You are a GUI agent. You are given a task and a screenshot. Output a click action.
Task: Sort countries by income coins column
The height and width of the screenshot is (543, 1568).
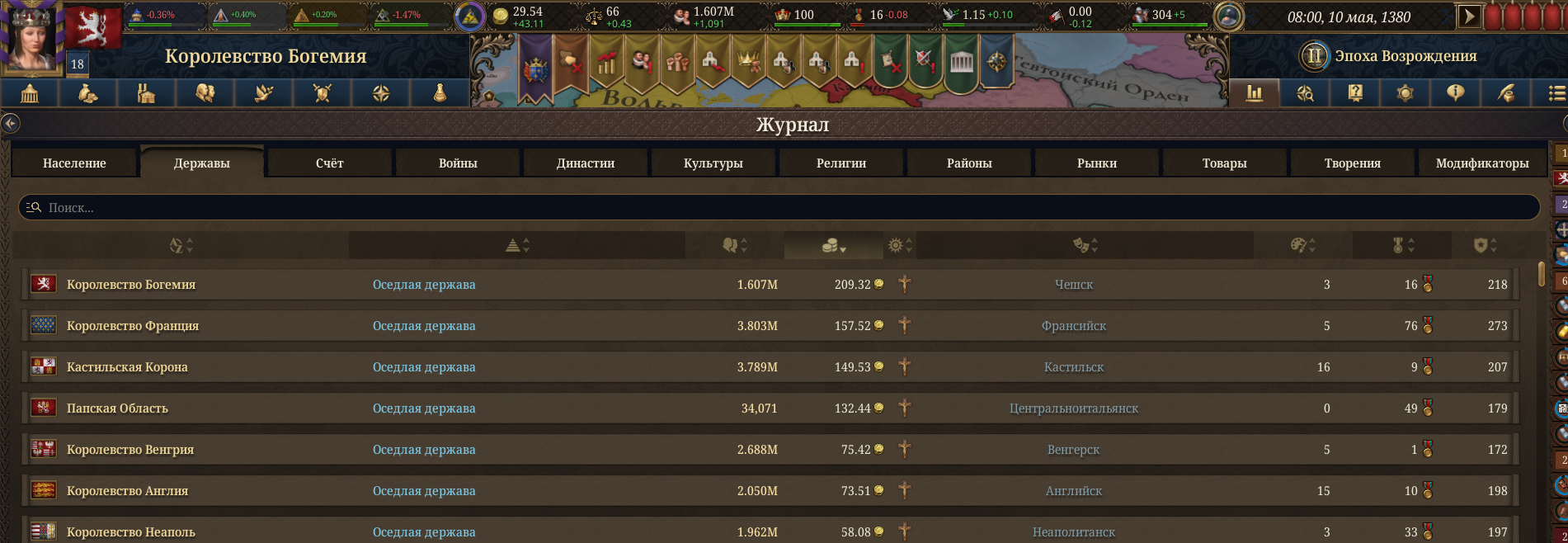(x=833, y=245)
